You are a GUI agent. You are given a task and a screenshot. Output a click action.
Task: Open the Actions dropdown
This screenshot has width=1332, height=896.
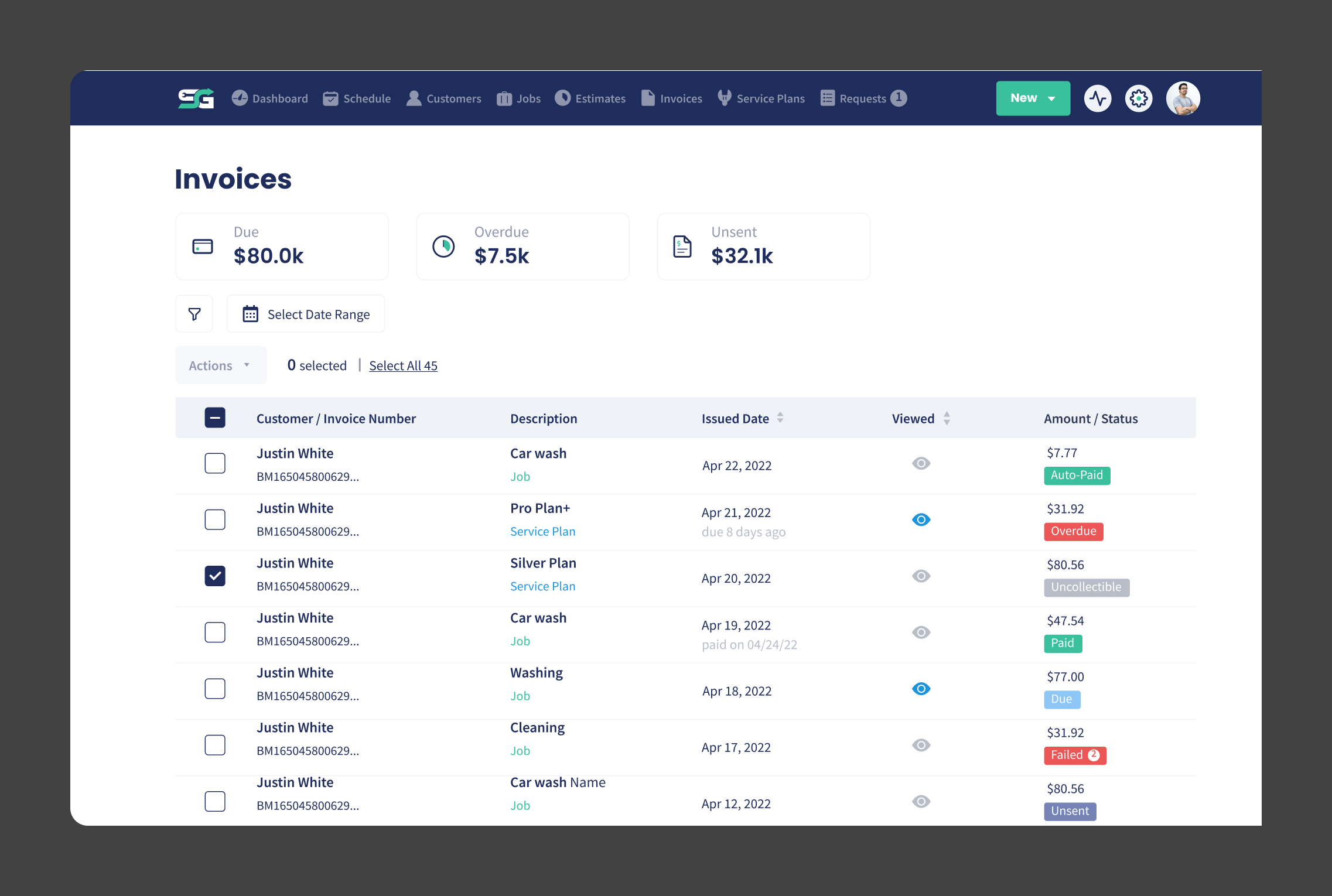coord(220,365)
